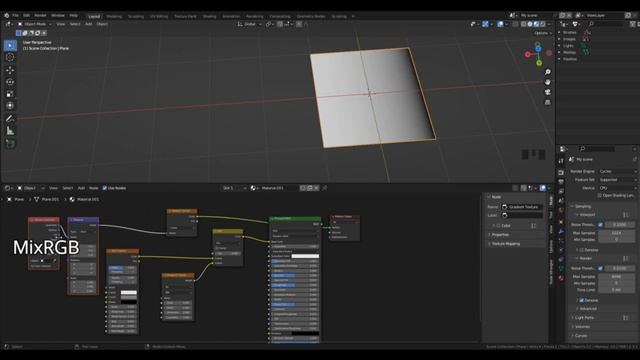Click the white color swatch on ColorRamp node
The image size is (640, 360).
point(129,293)
